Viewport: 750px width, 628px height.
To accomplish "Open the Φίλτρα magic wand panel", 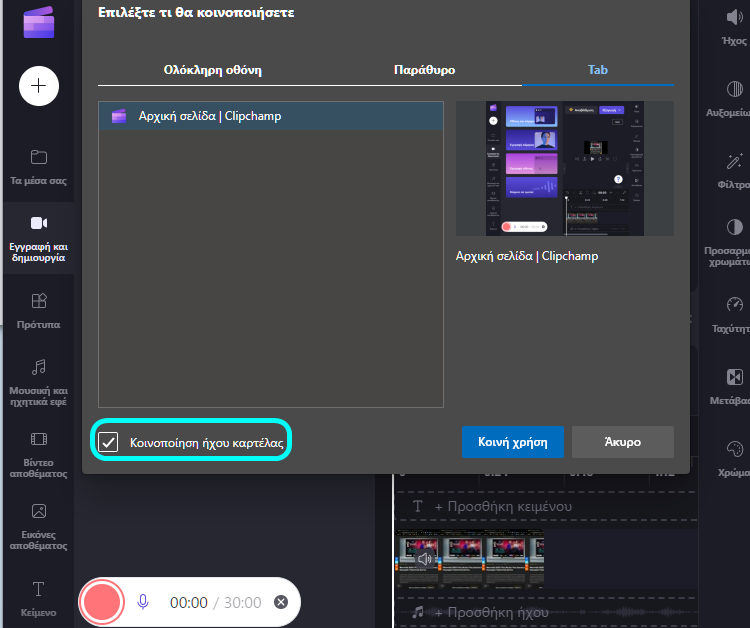I will point(734,171).
